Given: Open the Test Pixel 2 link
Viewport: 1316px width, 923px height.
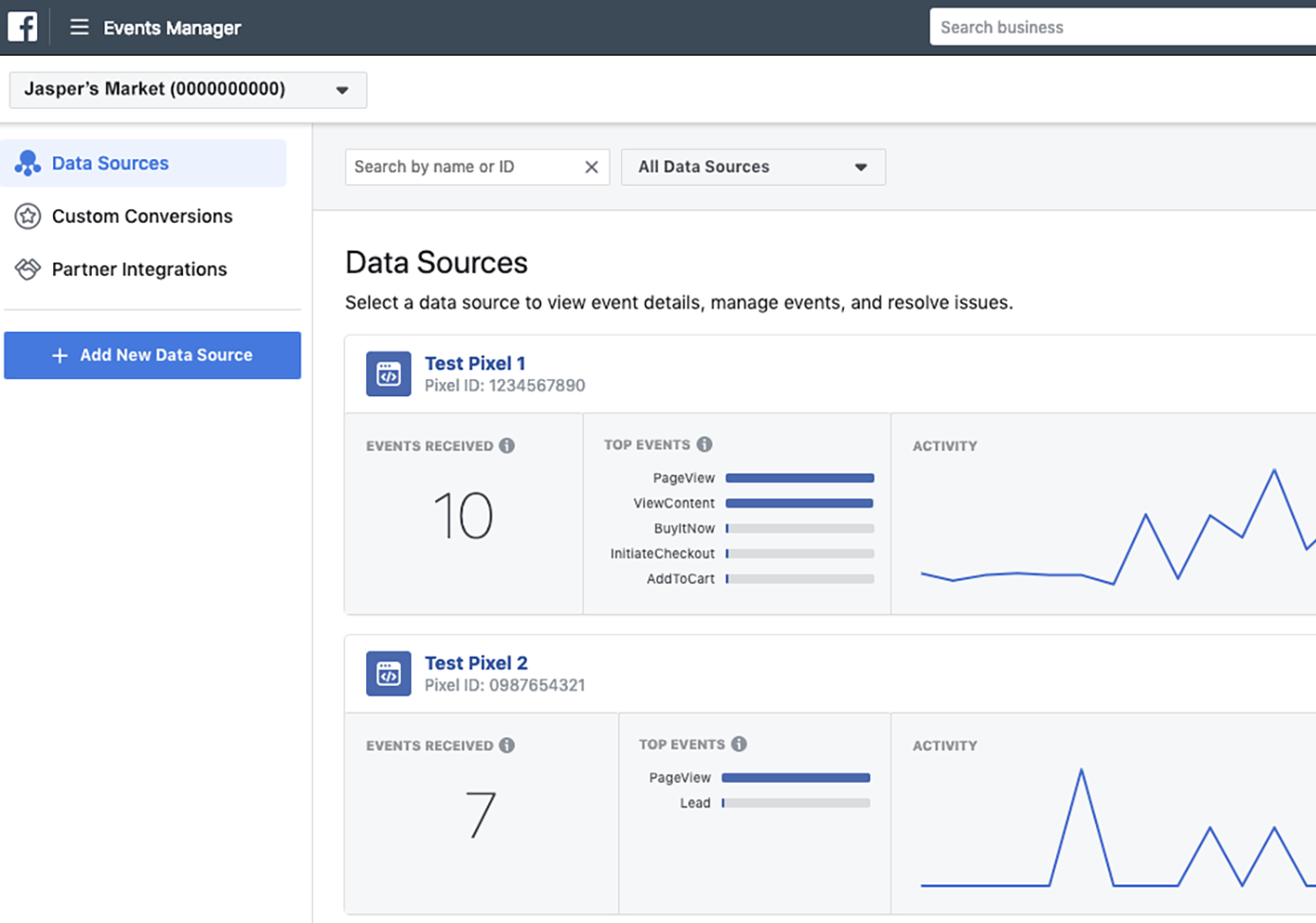Looking at the screenshot, I should [x=476, y=662].
